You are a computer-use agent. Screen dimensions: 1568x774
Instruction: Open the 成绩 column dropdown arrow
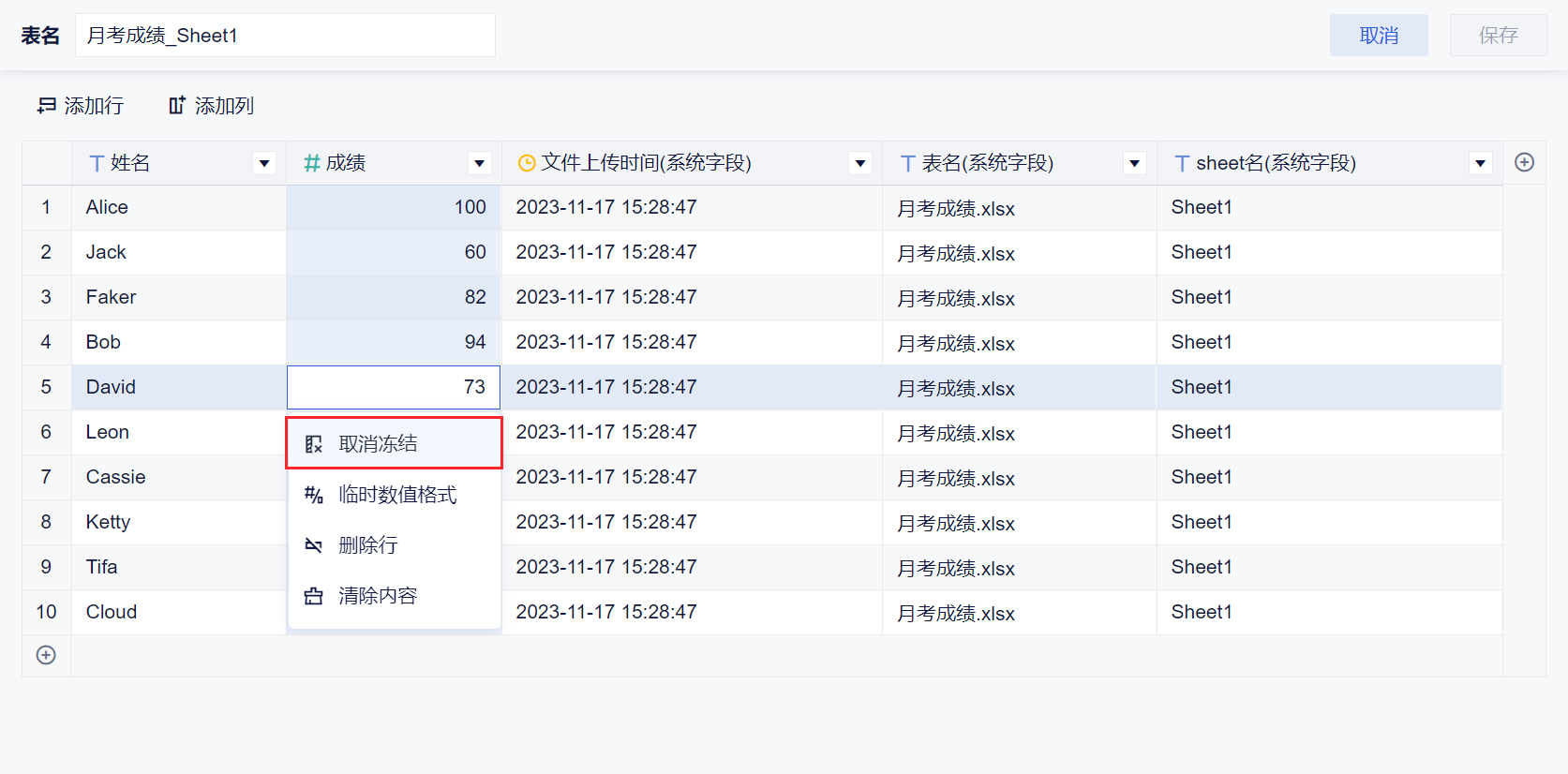pos(479,163)
